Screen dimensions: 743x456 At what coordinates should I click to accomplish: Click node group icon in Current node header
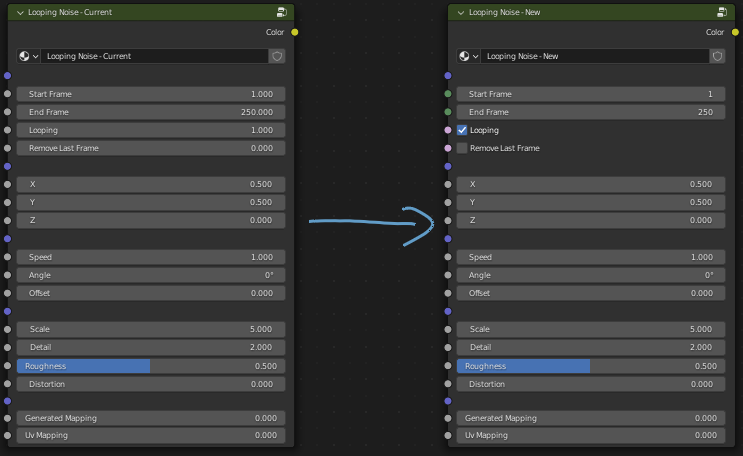coord(281,12)
